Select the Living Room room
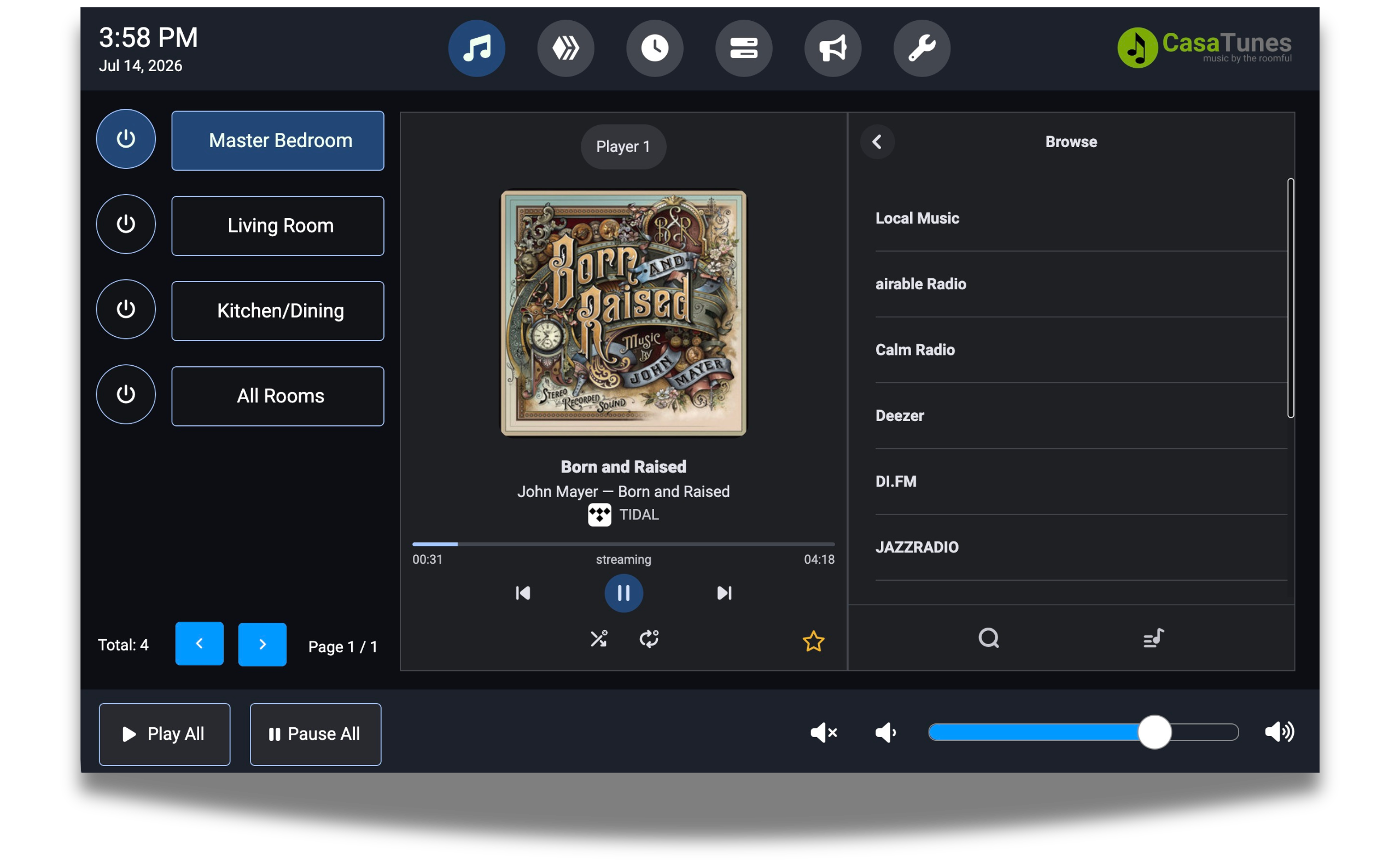 tap(278, 226)
